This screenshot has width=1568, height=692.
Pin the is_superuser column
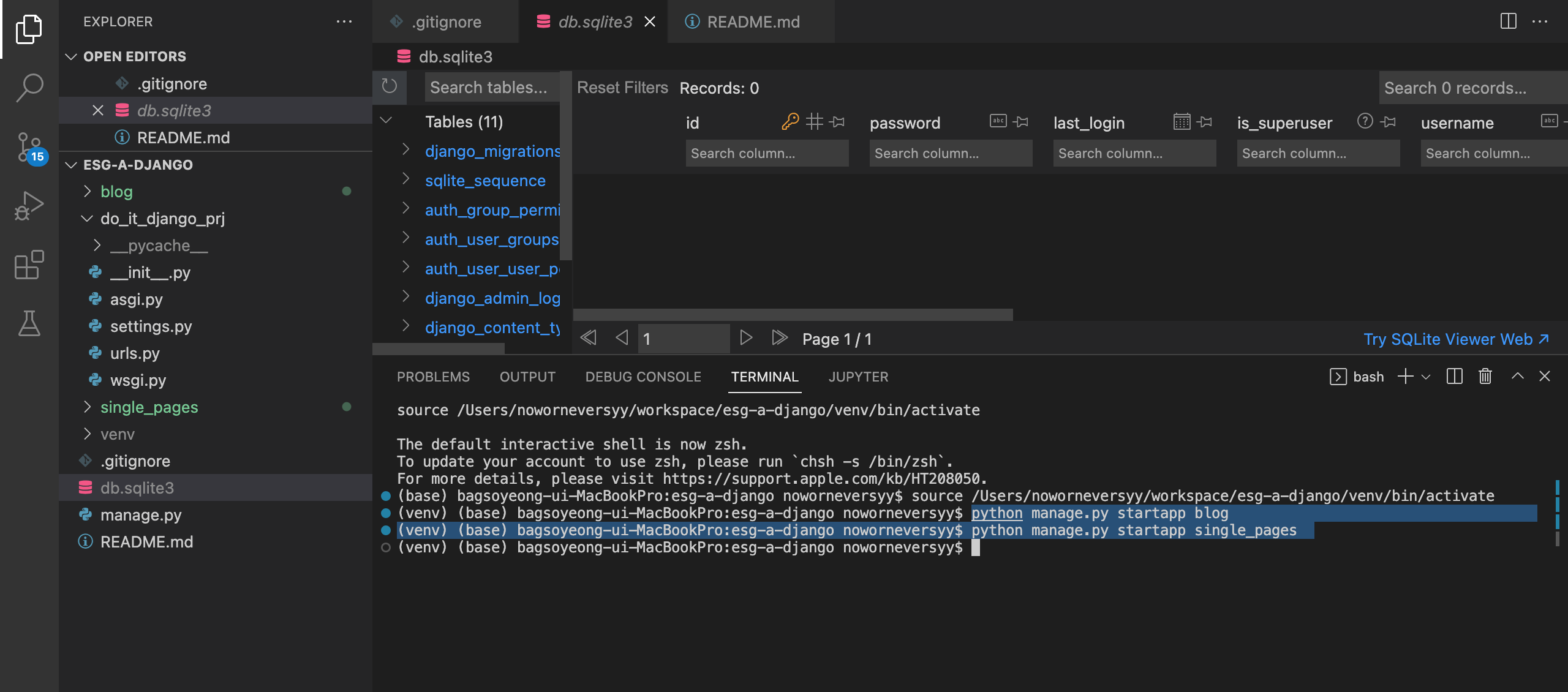(x=1389, y=121)
